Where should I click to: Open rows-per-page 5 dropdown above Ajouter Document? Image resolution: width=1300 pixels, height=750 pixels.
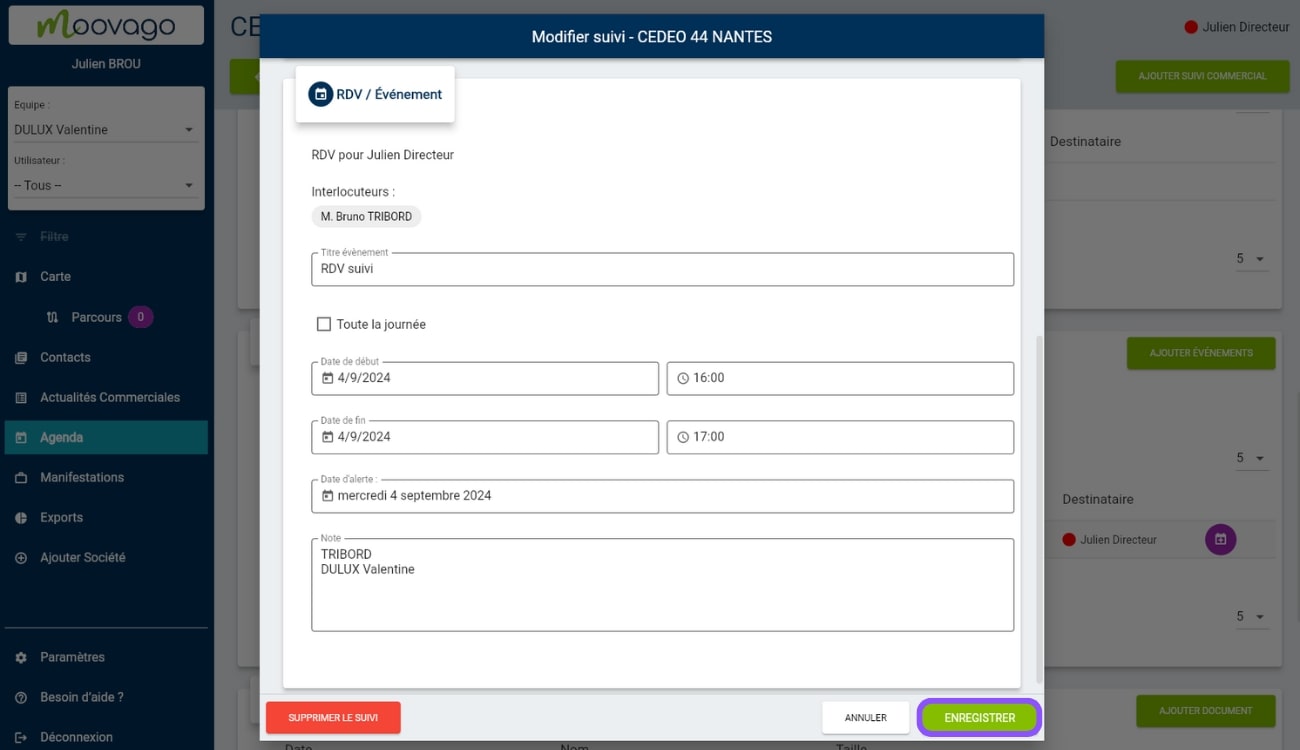point(1251,616)
